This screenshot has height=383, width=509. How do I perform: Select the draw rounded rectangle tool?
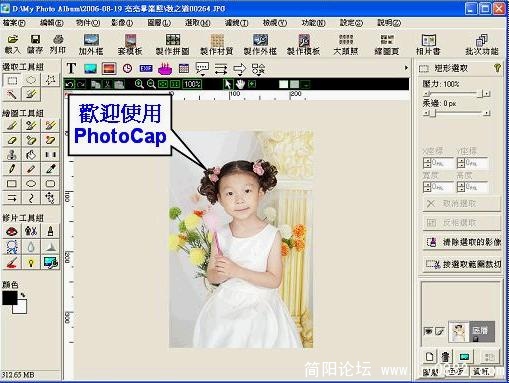click(50, 184)
